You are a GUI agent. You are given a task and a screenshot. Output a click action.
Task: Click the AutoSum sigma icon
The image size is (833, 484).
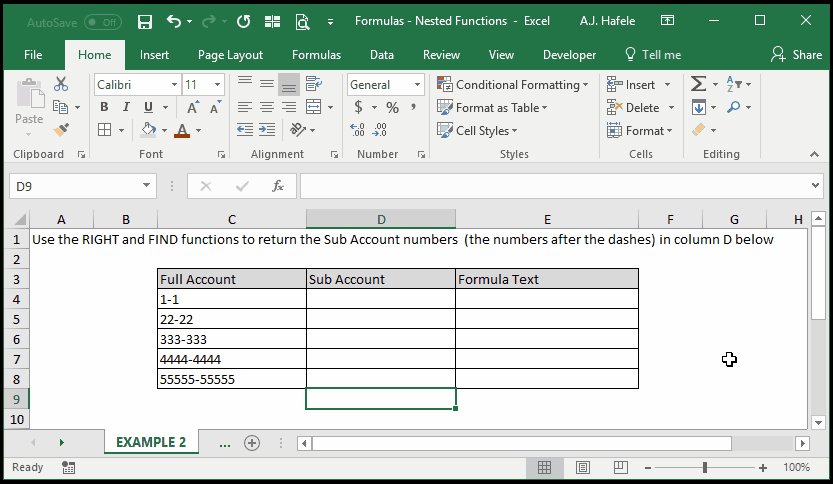pos(698,84)
